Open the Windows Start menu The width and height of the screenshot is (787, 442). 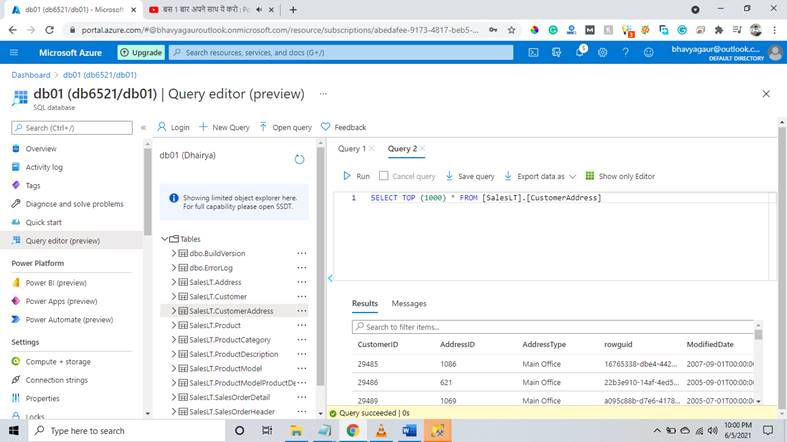pos(14,430)
